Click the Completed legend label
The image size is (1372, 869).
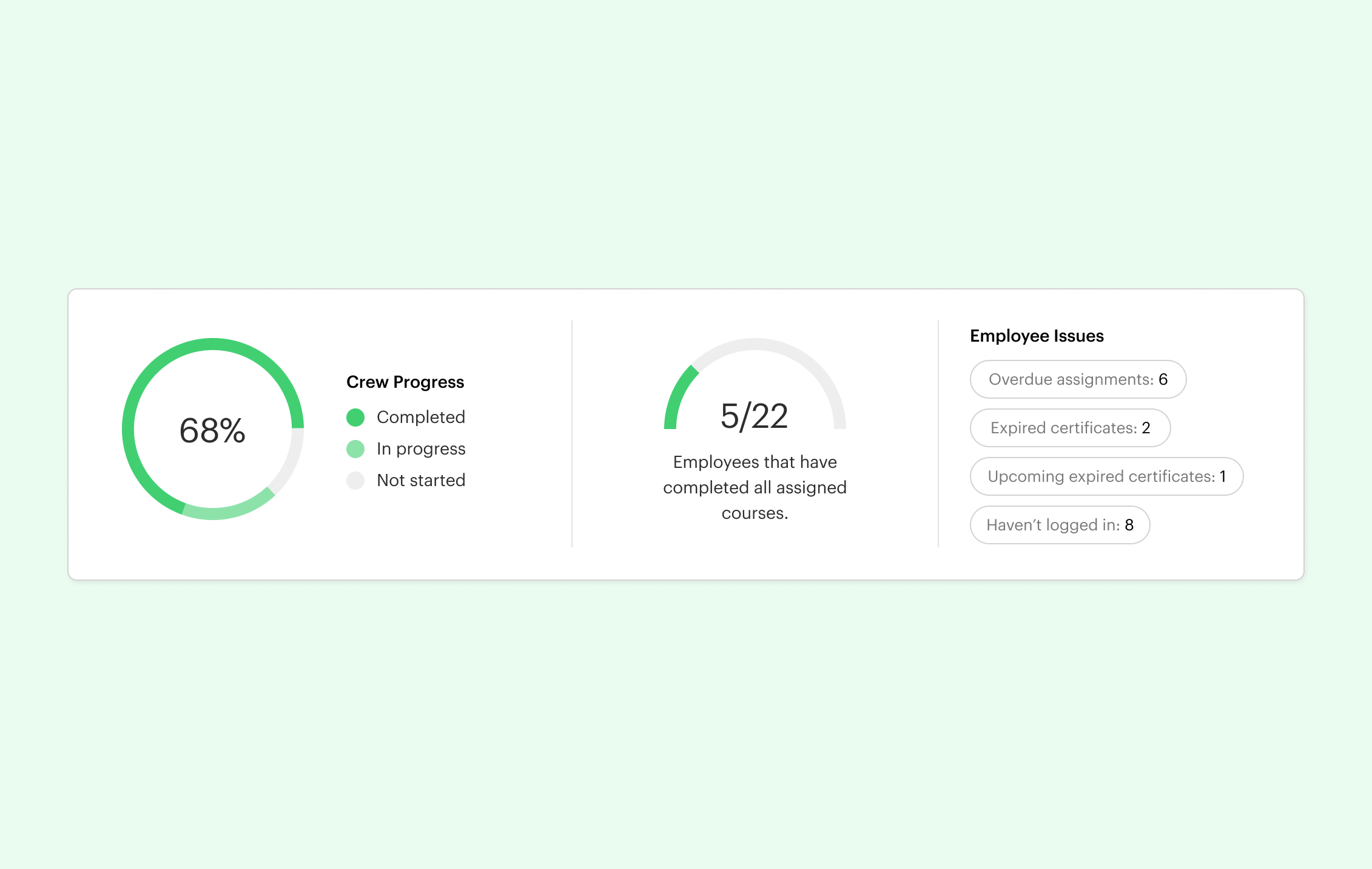point(420,418)
